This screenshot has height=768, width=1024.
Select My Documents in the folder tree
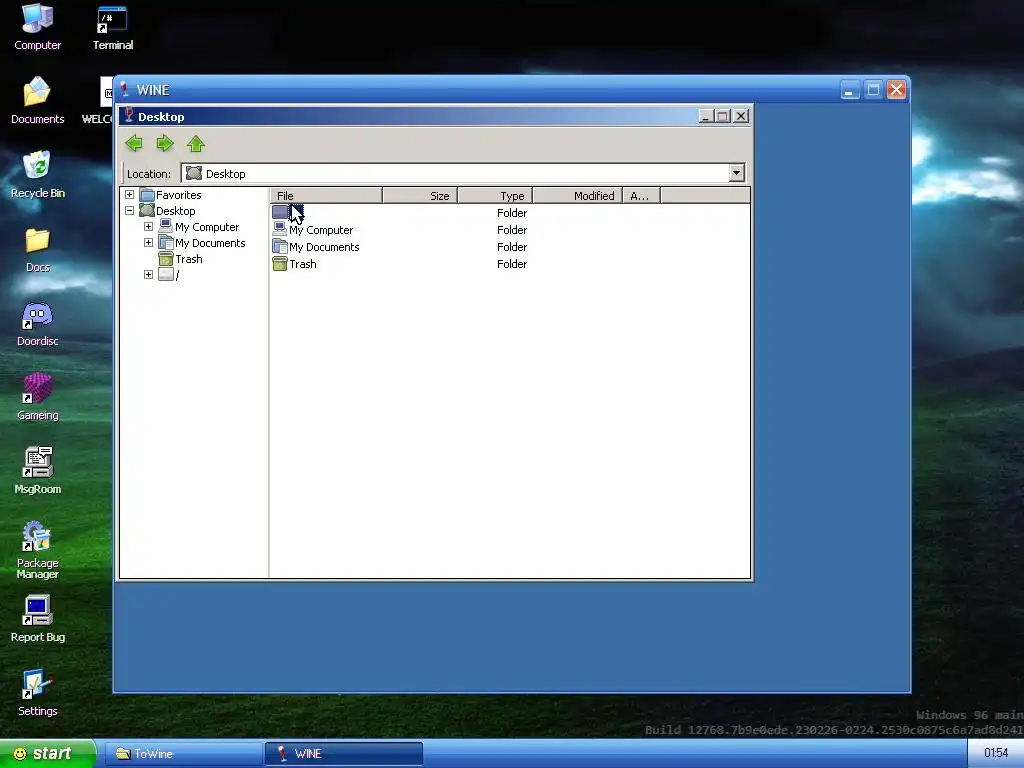pos(210,243)
